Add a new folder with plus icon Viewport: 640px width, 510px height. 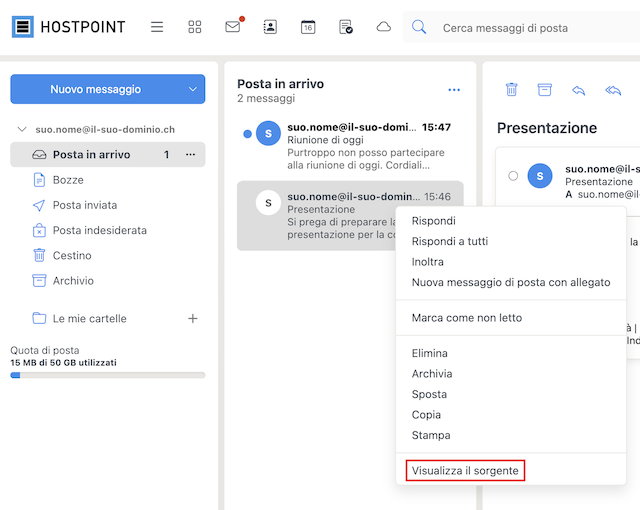click(x=193, y=318)
